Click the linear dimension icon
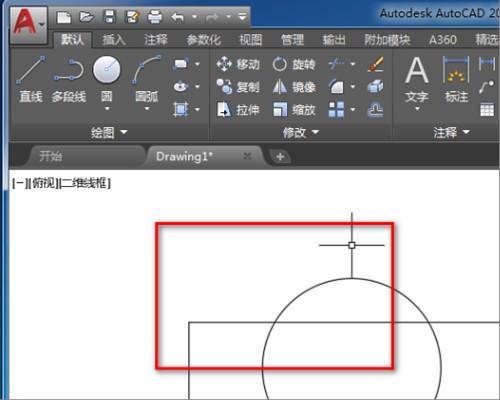The image size is (500, 400). [487, 64]
